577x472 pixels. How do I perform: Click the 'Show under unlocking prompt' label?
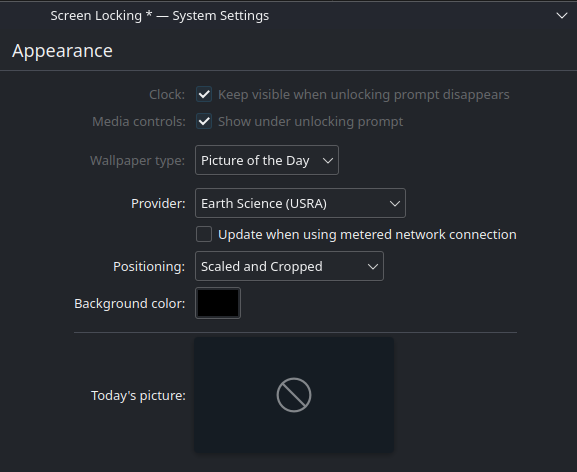point(311,122)
